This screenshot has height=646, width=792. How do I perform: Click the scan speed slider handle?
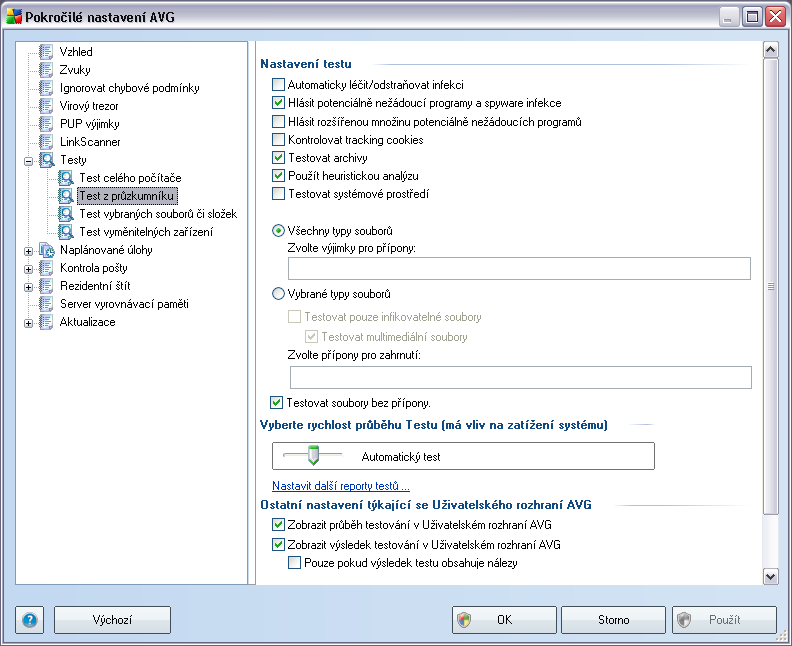(x=313, y=455)
